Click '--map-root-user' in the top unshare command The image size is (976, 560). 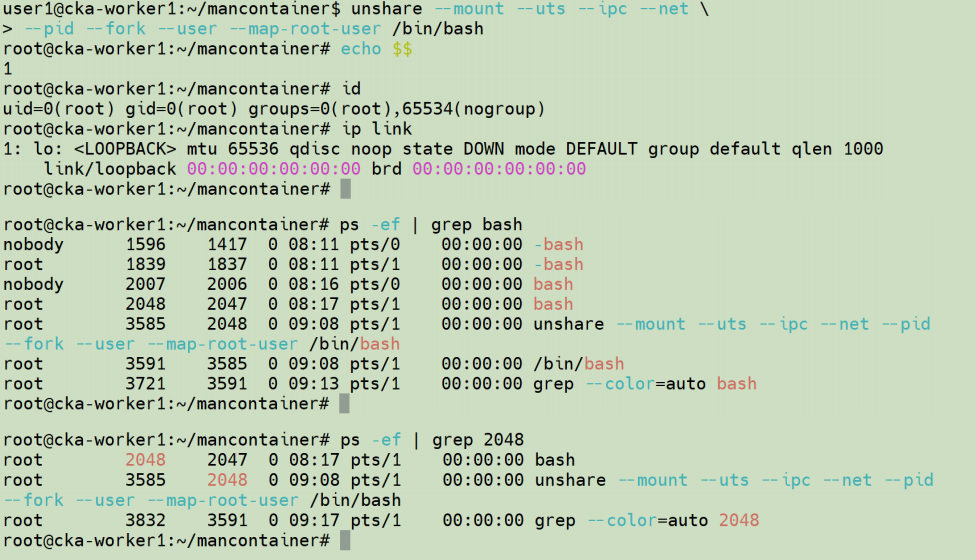coord(305,29)
